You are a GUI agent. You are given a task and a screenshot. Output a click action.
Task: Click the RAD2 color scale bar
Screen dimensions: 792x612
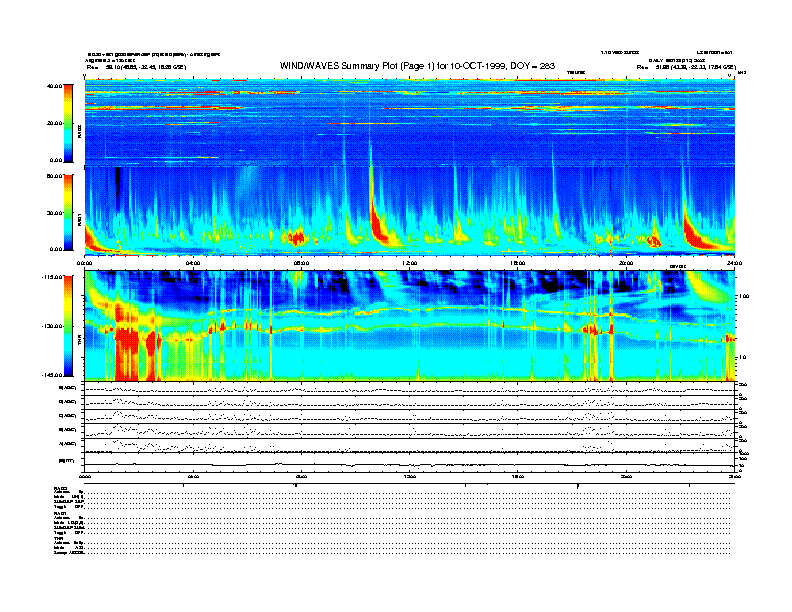tap(68, 123)
